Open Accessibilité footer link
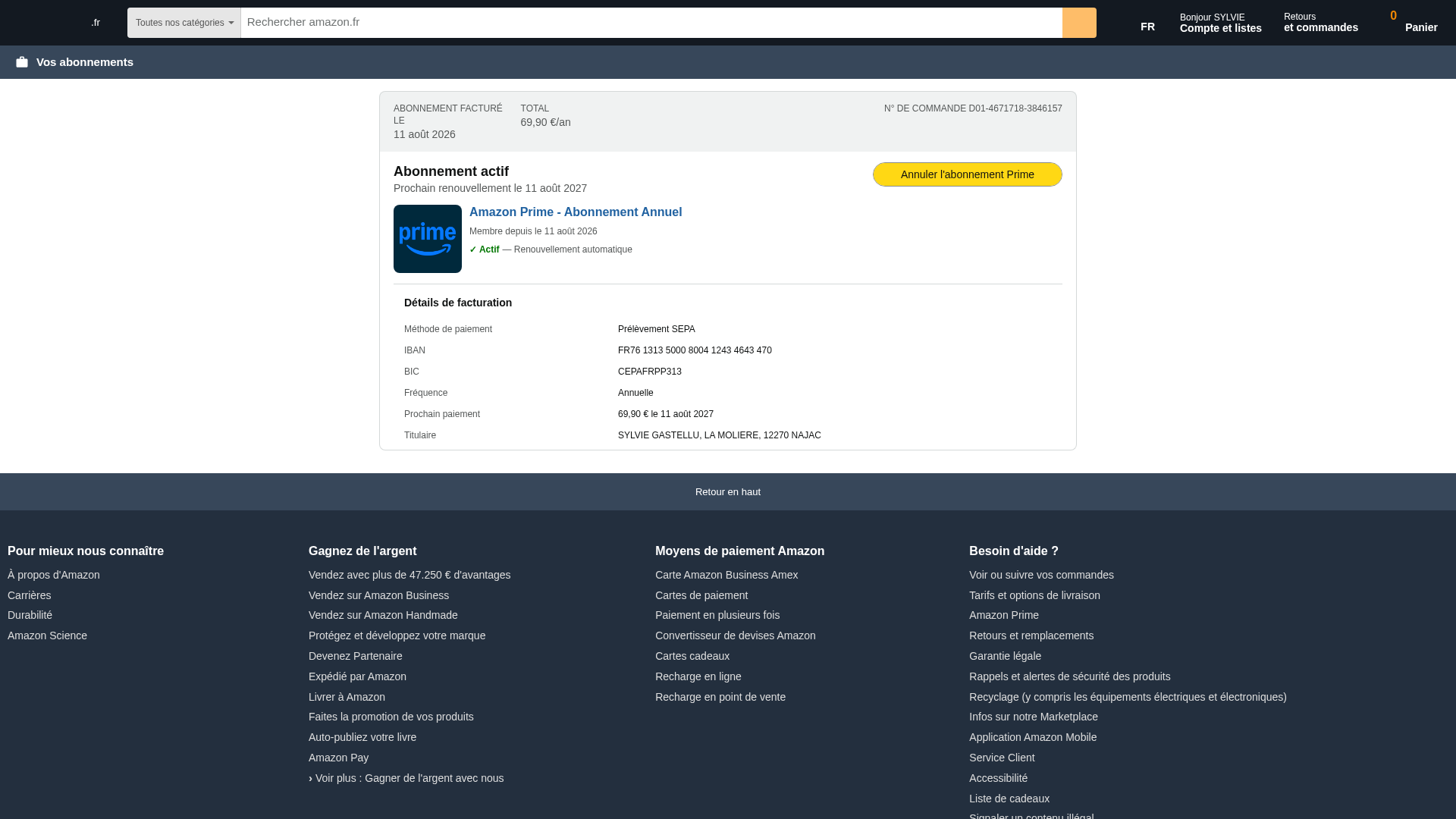Image resolution: width=1456 pixels, height=819 pixels. 999,778
